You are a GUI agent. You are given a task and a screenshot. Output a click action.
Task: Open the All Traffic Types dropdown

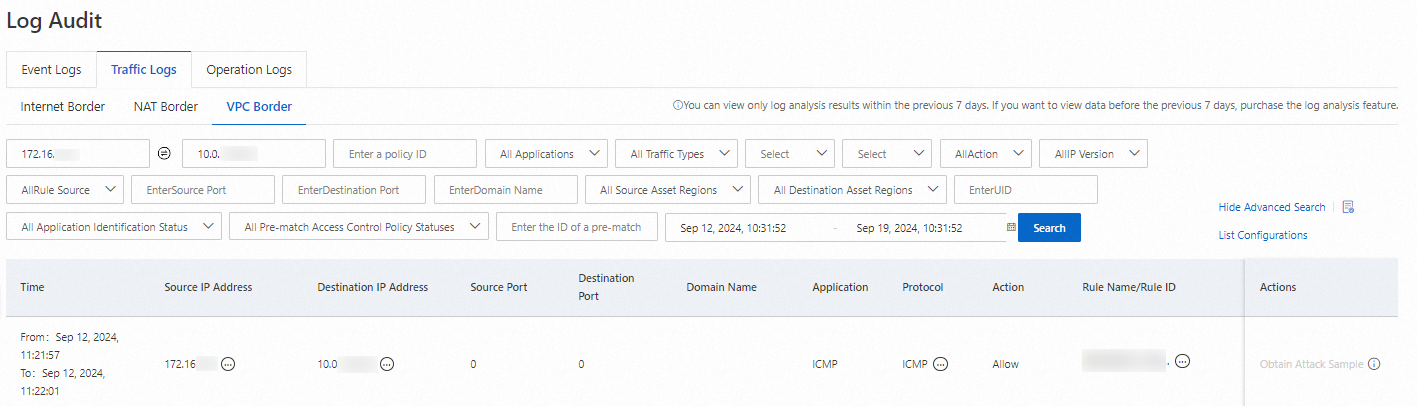(x=676, y=154)
